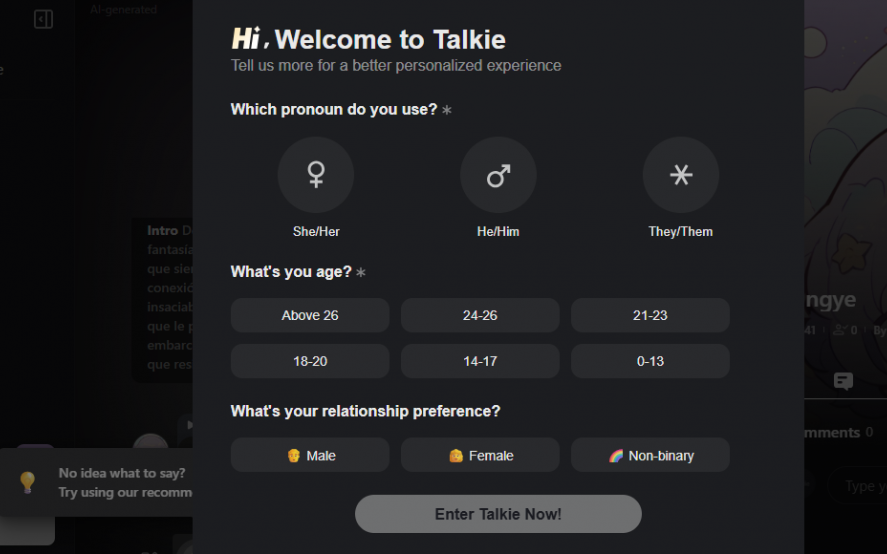The image size is (887, 554).
Task: Choose the 24-26 age range
Action: click(x=480, y=315)
